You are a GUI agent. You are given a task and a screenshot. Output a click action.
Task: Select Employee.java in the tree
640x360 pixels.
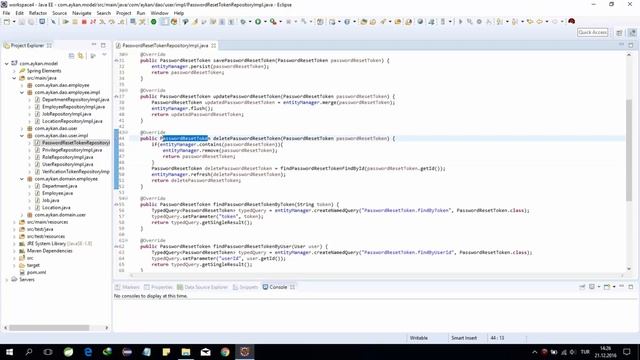point(58,193)
